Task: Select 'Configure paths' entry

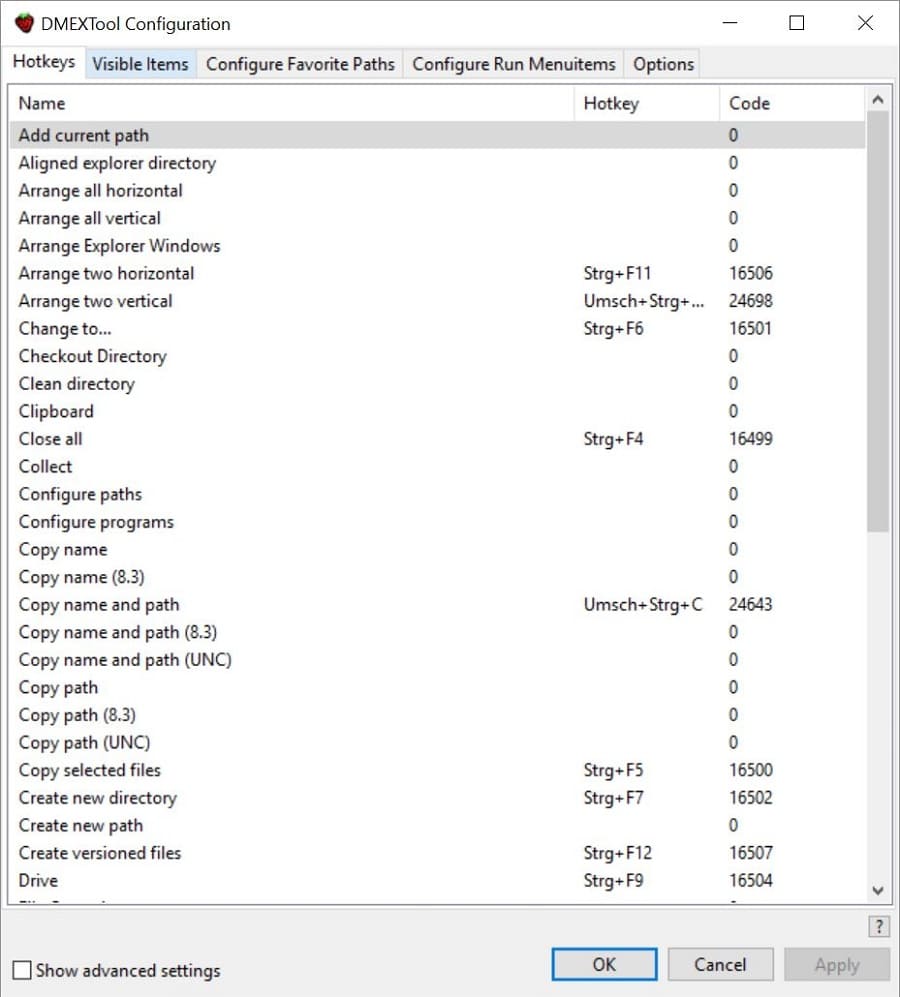Action: tap(438, 494)
